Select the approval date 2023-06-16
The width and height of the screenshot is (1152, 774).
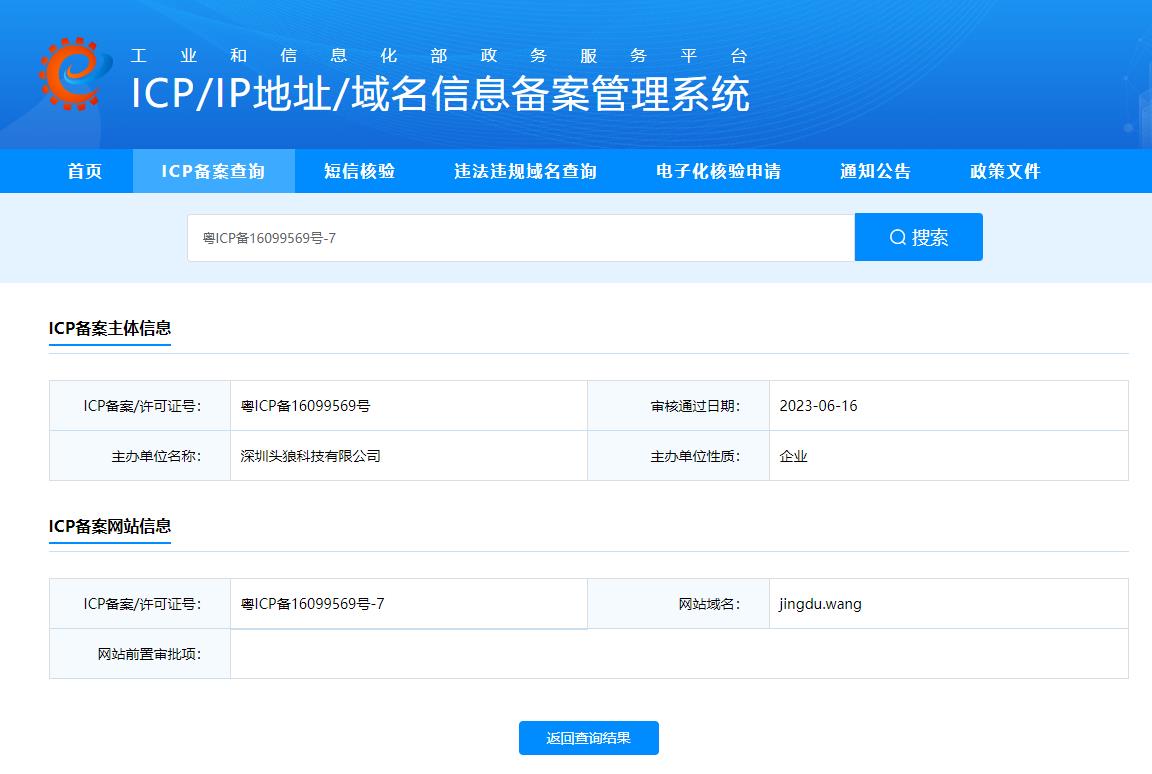pyautogui.click(x=818, y=406)
